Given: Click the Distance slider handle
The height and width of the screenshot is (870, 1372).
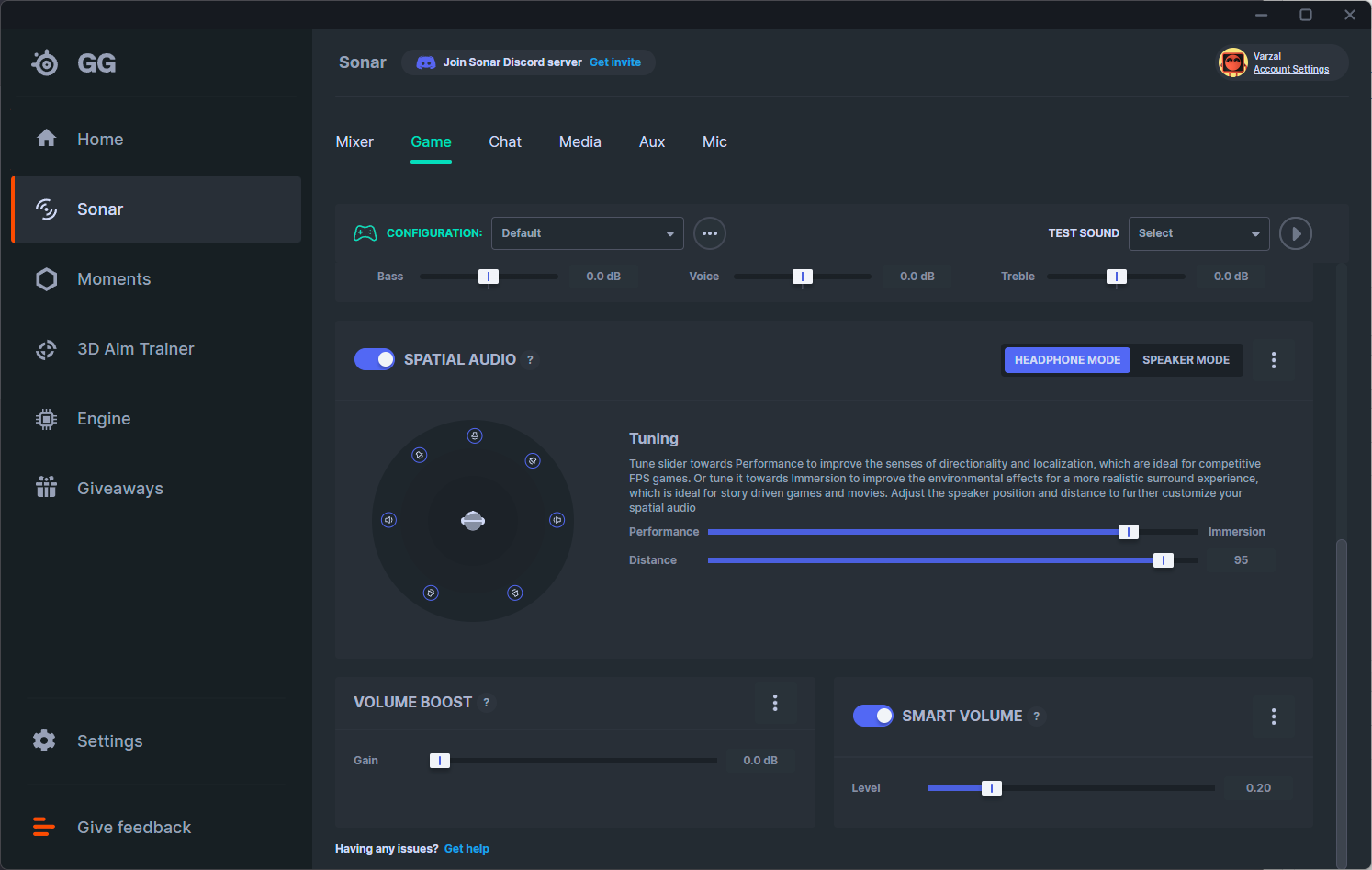Looking at the screenshot, I should click(1164, 560).
